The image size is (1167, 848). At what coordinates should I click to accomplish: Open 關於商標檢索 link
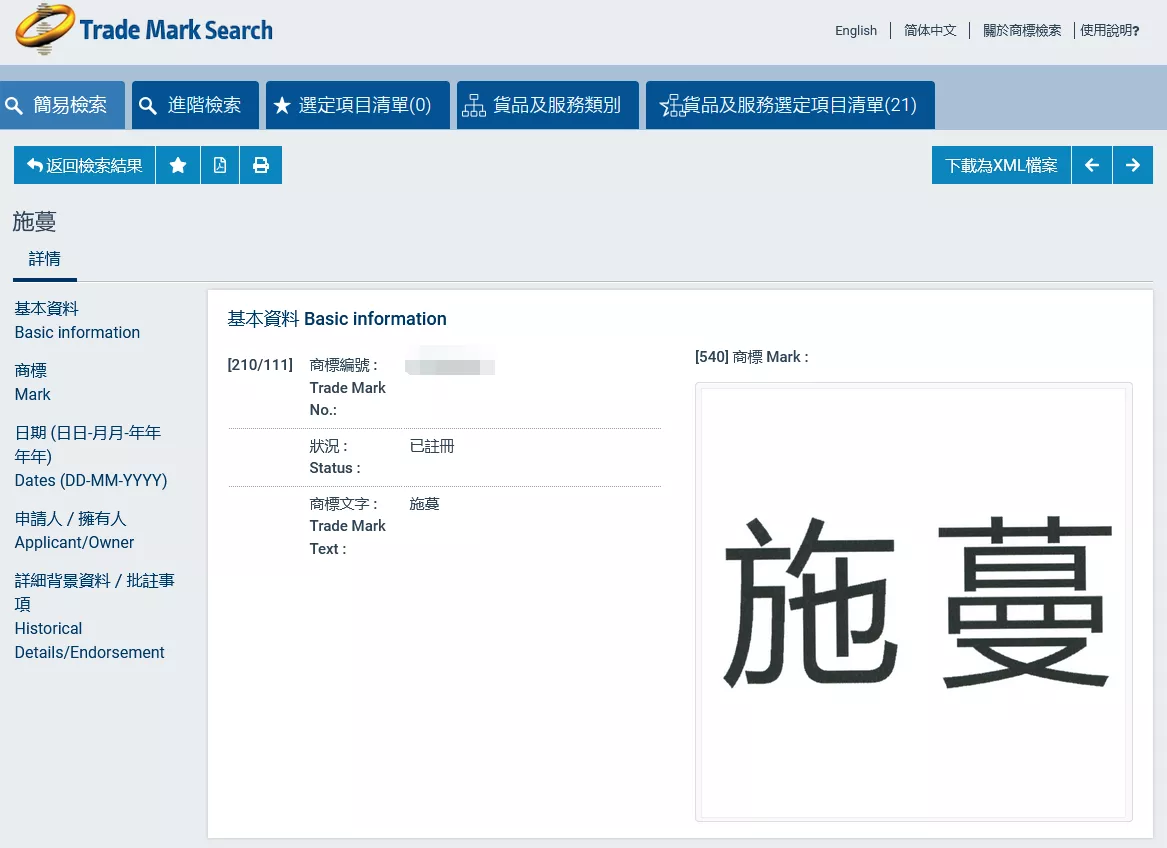pos(1022,31)
